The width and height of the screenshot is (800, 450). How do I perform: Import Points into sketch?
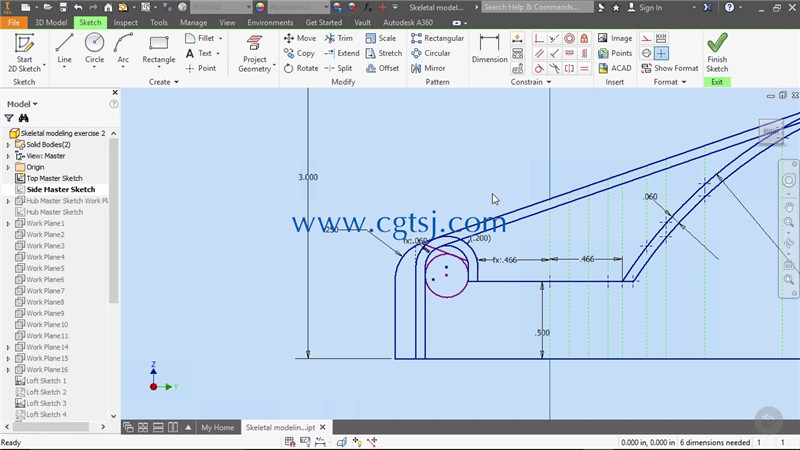point(615,53)
